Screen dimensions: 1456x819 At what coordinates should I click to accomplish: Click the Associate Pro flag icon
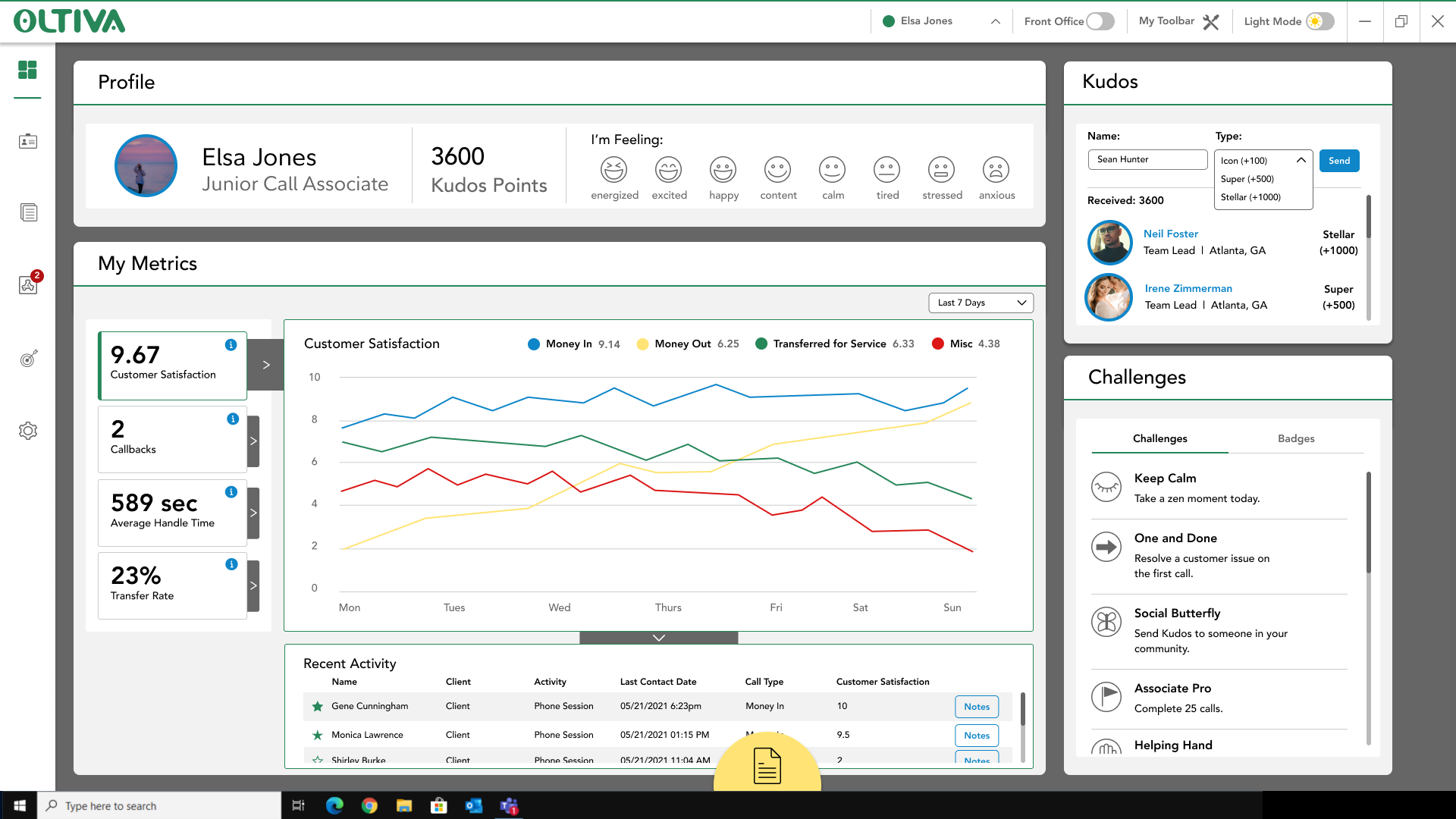coord(1106,697)
